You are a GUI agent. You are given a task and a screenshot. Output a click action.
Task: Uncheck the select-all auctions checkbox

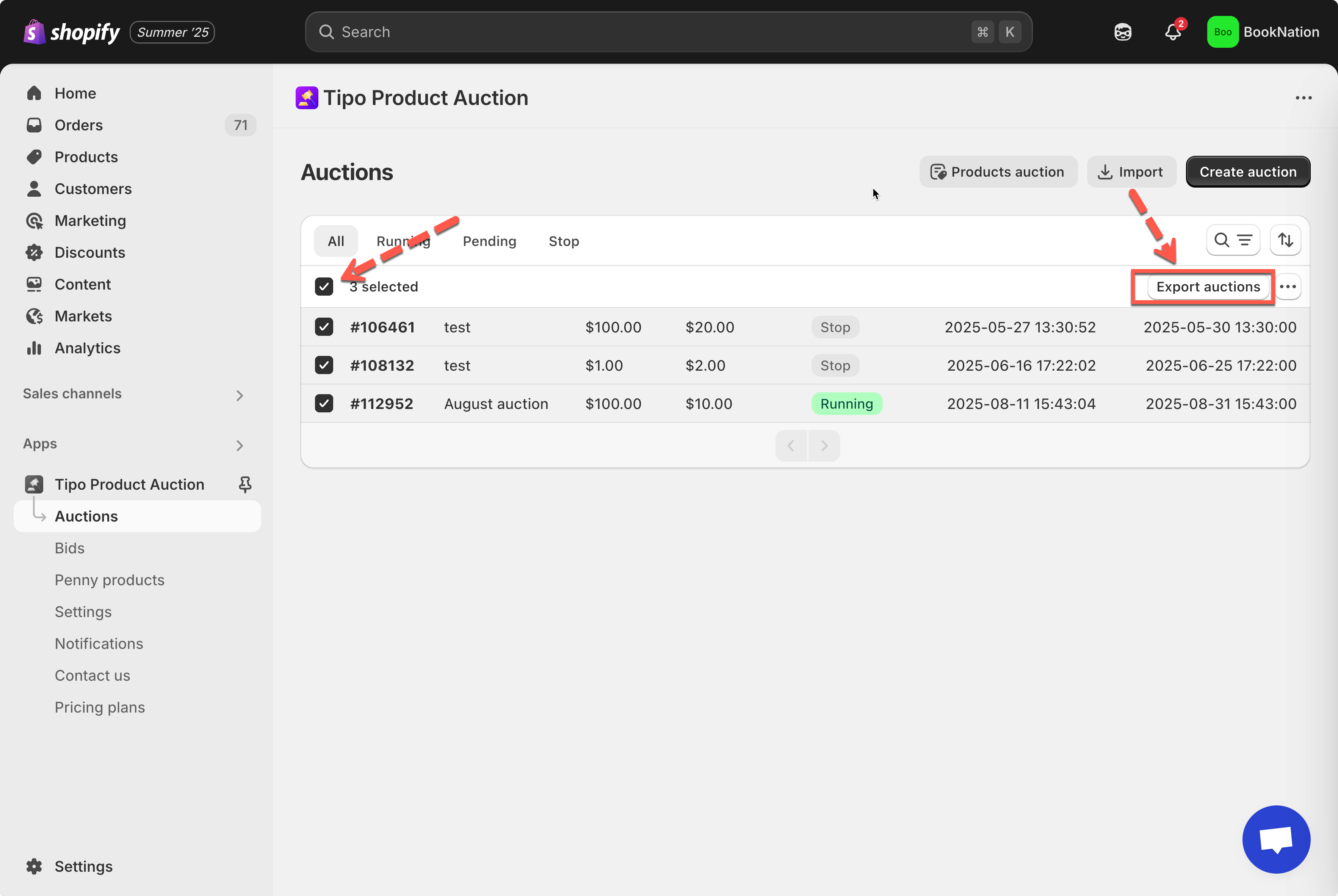(324, 286)
